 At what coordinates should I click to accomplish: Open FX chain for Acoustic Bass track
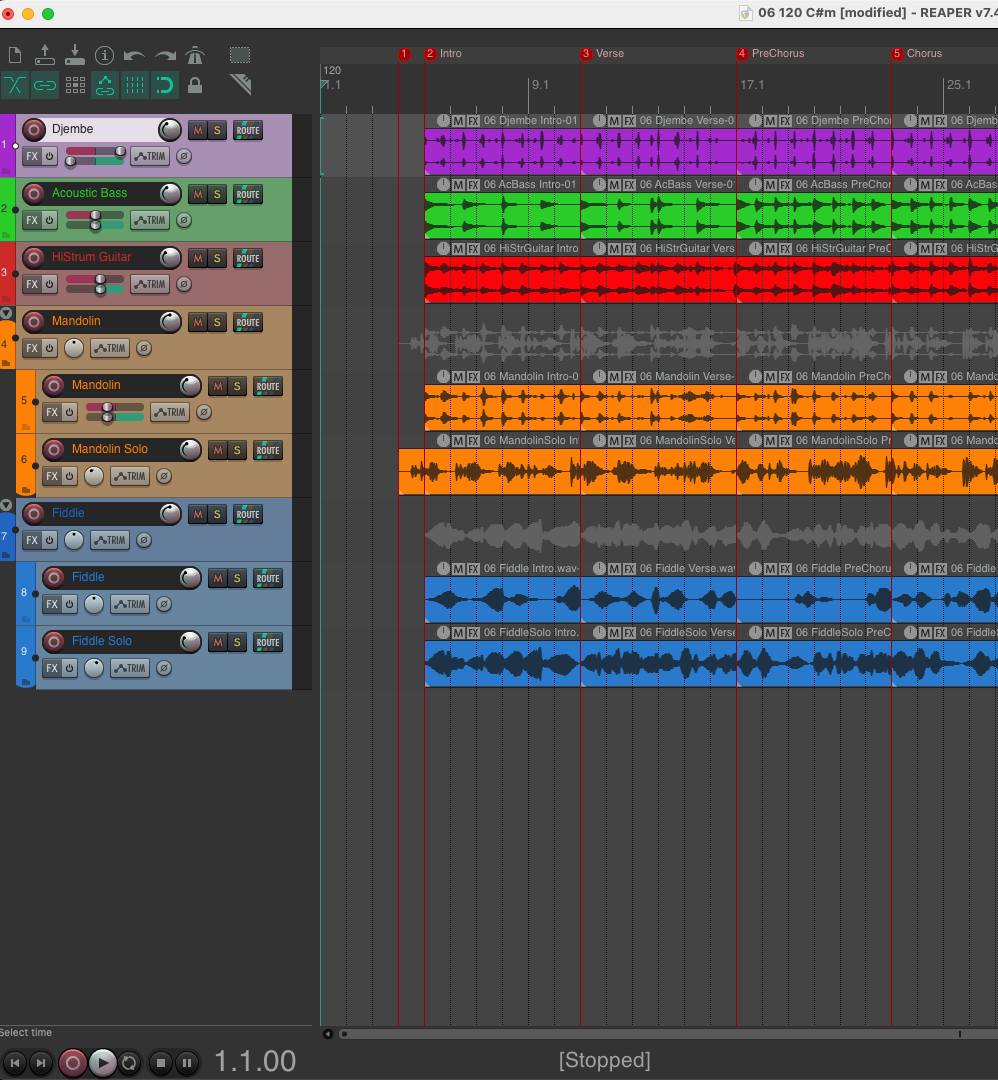[x=32, y=220]
